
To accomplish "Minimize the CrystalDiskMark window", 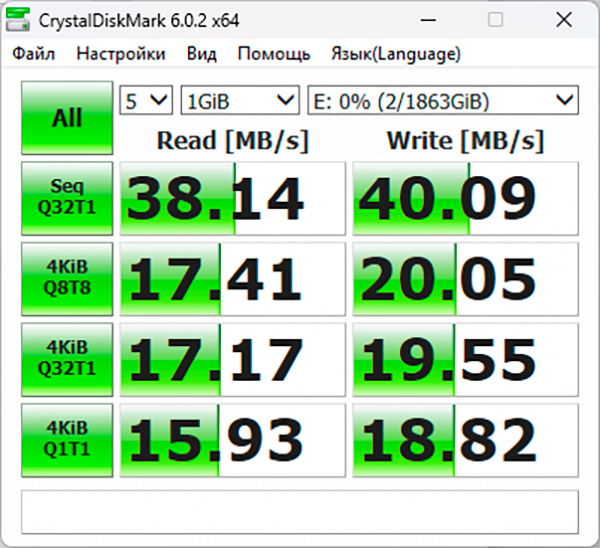I will point(428,20).
